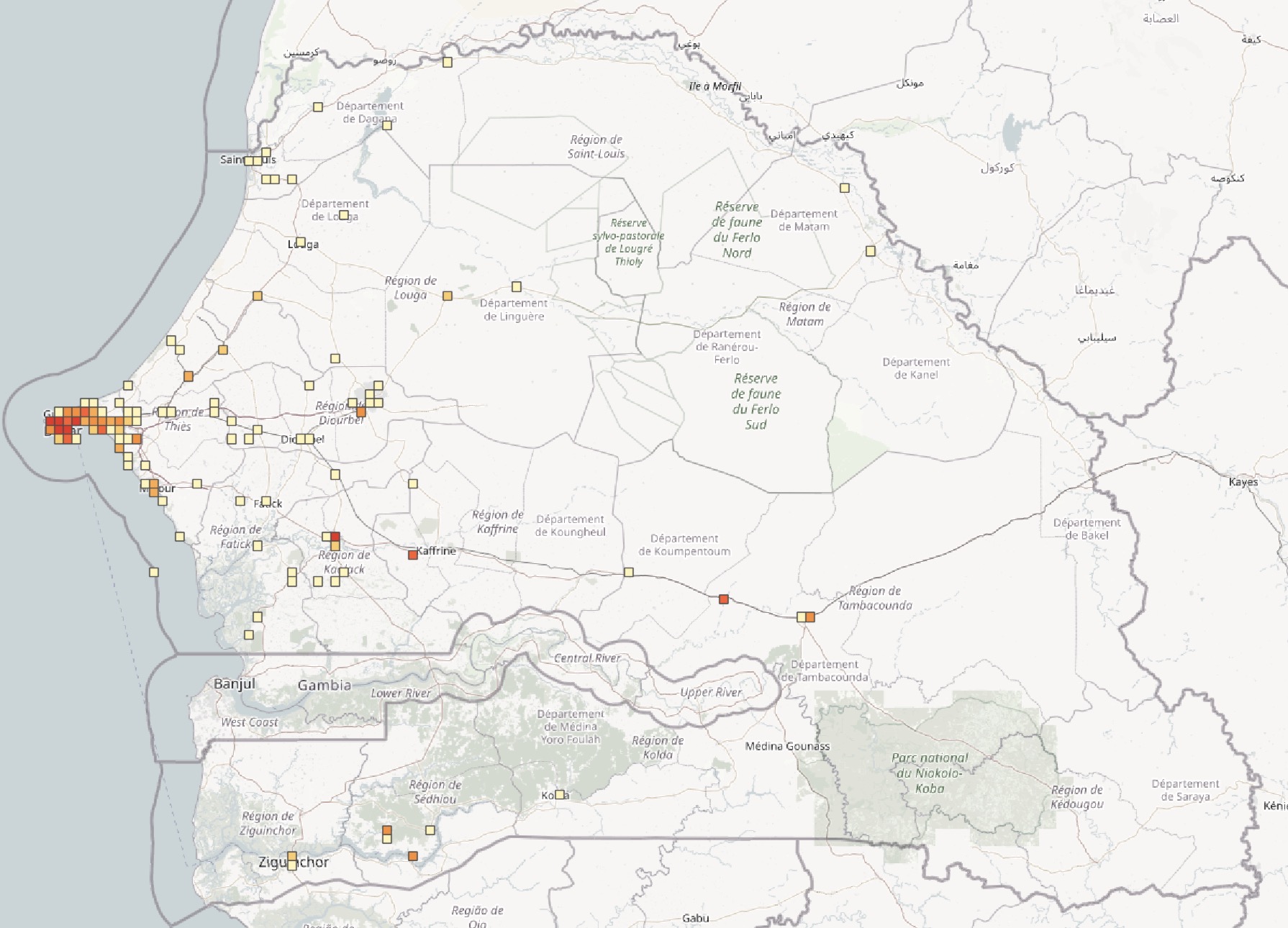
Task: Click the Département de Koumpentoum label
Action: [684, 545]
